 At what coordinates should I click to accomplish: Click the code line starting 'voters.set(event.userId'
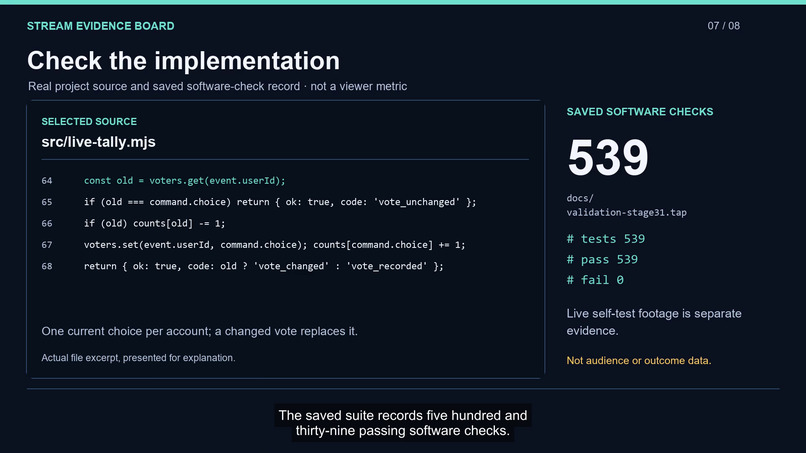pyautogui.click(x=274, y=245)
